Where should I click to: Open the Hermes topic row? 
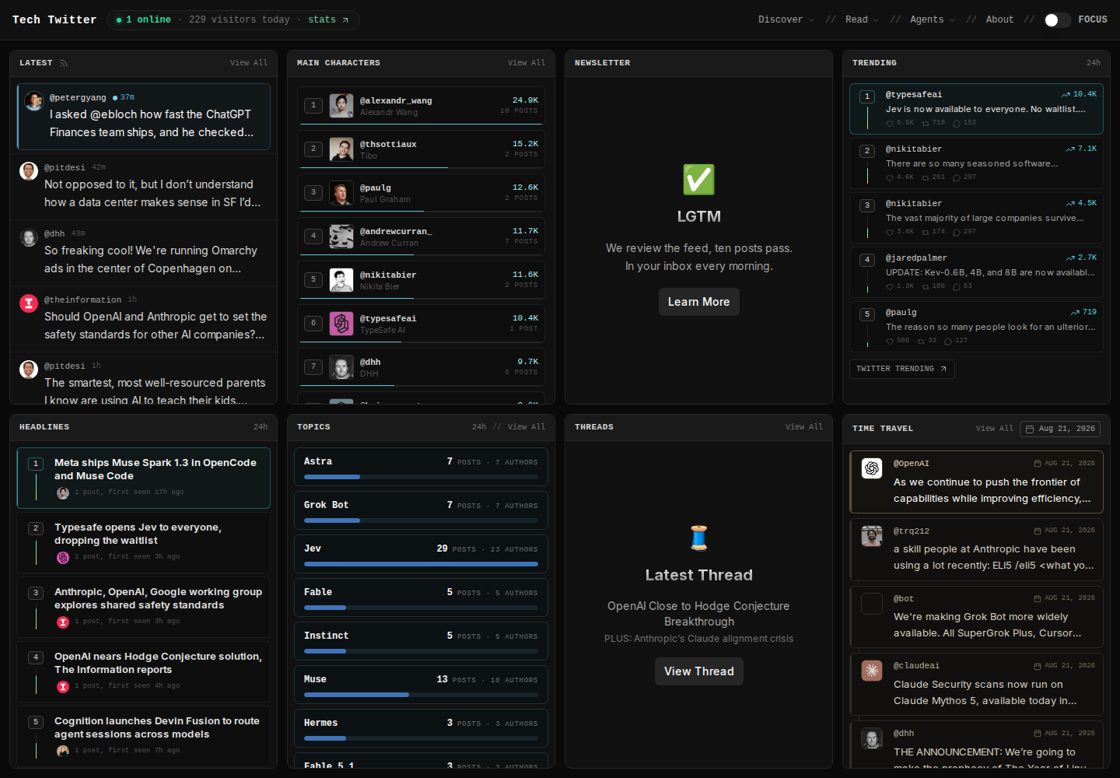[421, 729]
